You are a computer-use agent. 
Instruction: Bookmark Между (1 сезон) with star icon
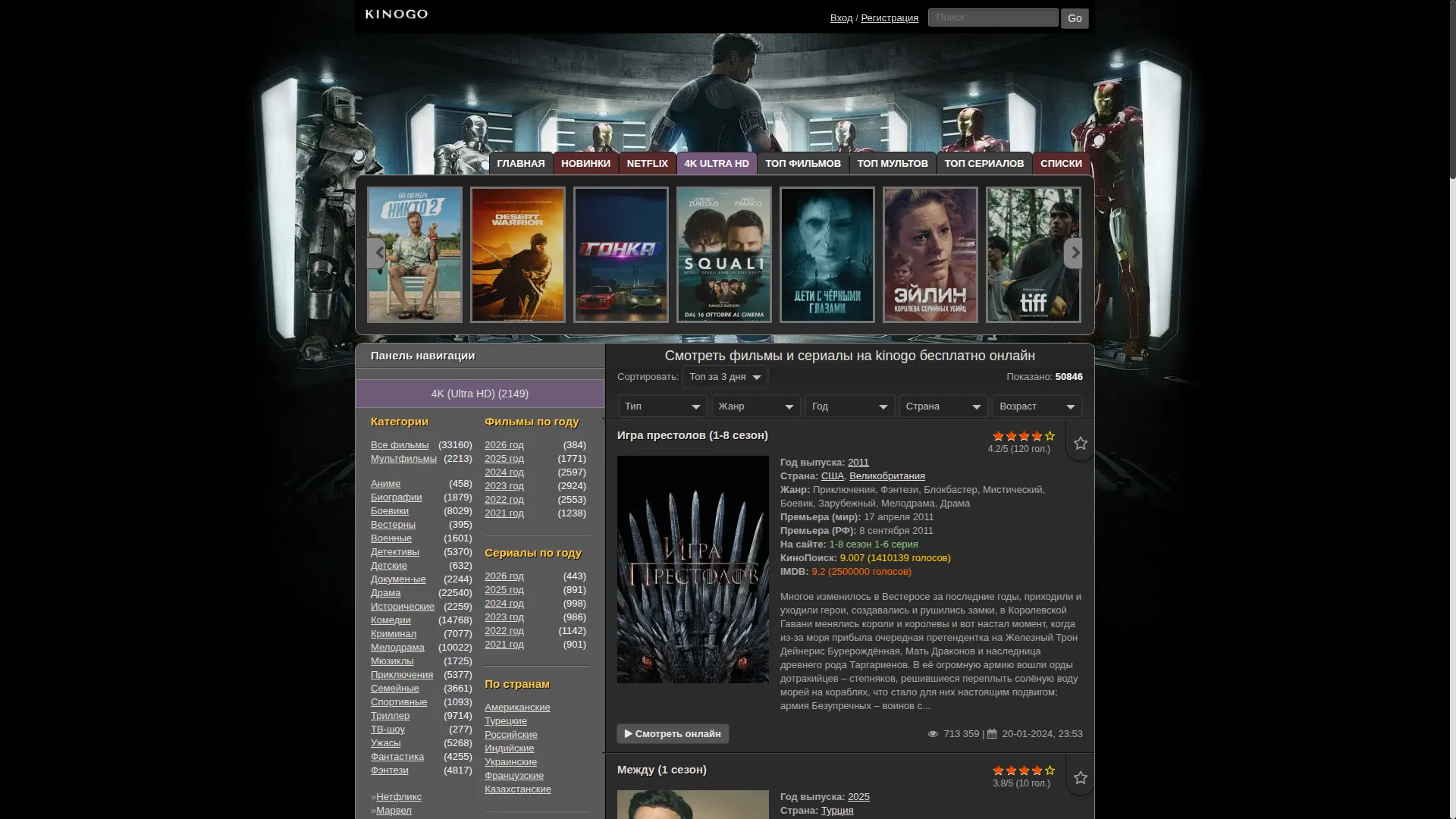coord(1081,778)
